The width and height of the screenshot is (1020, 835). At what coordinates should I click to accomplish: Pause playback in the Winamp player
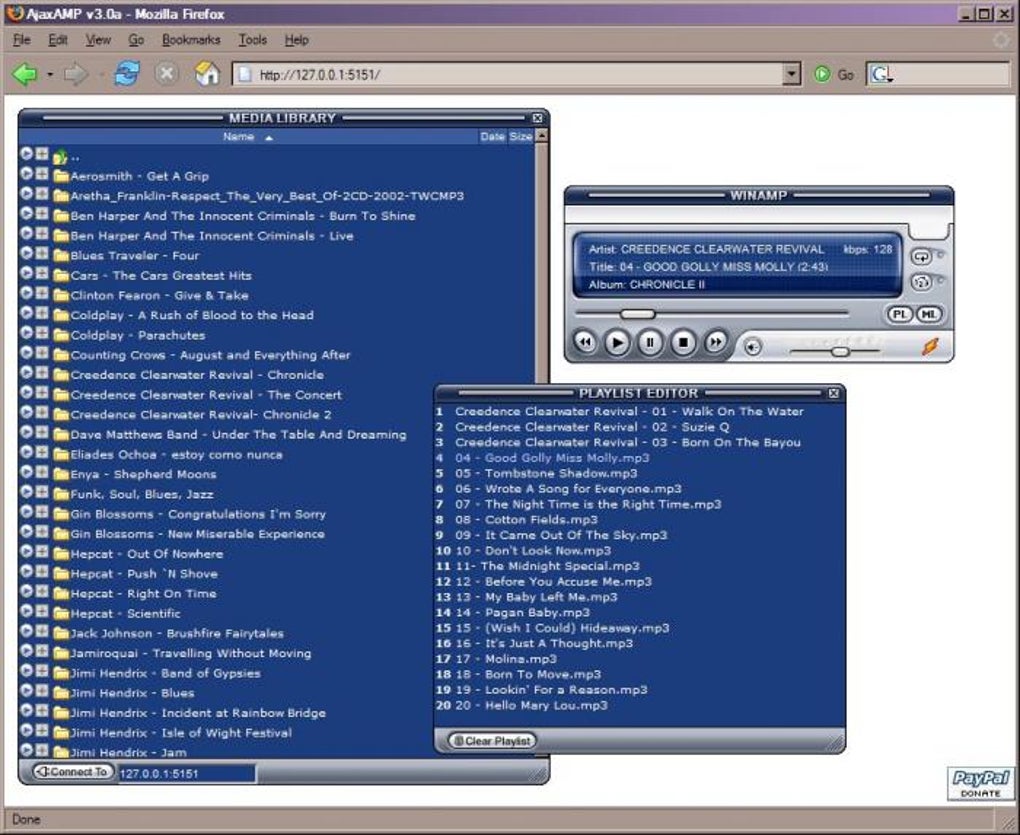tap(650, 343)
